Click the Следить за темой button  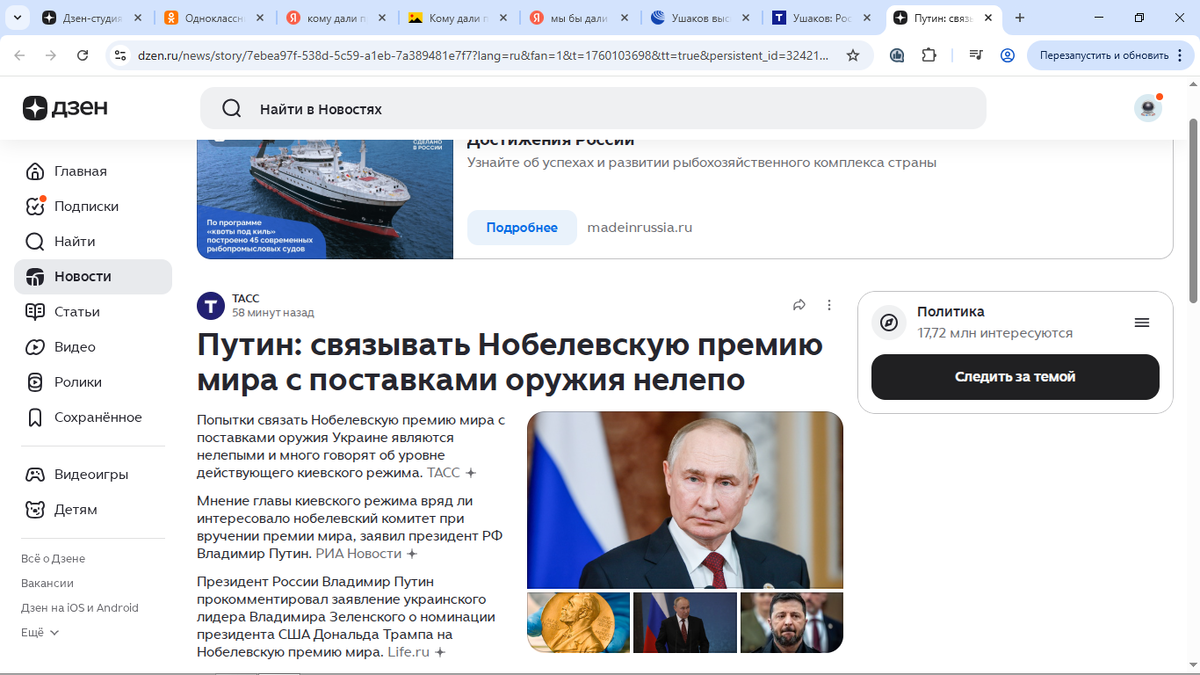coord(1015,377)
